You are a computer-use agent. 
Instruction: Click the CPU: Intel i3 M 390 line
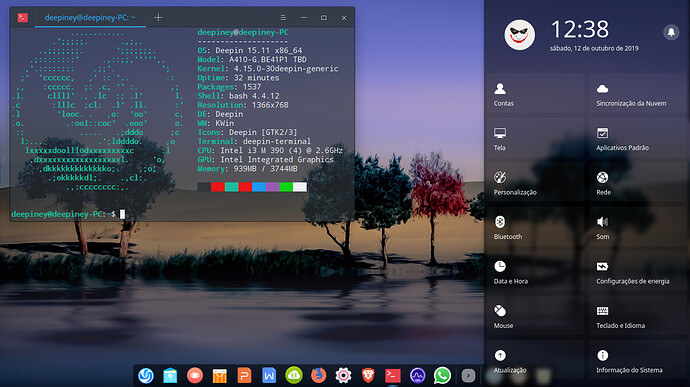[x=270, y=151]
